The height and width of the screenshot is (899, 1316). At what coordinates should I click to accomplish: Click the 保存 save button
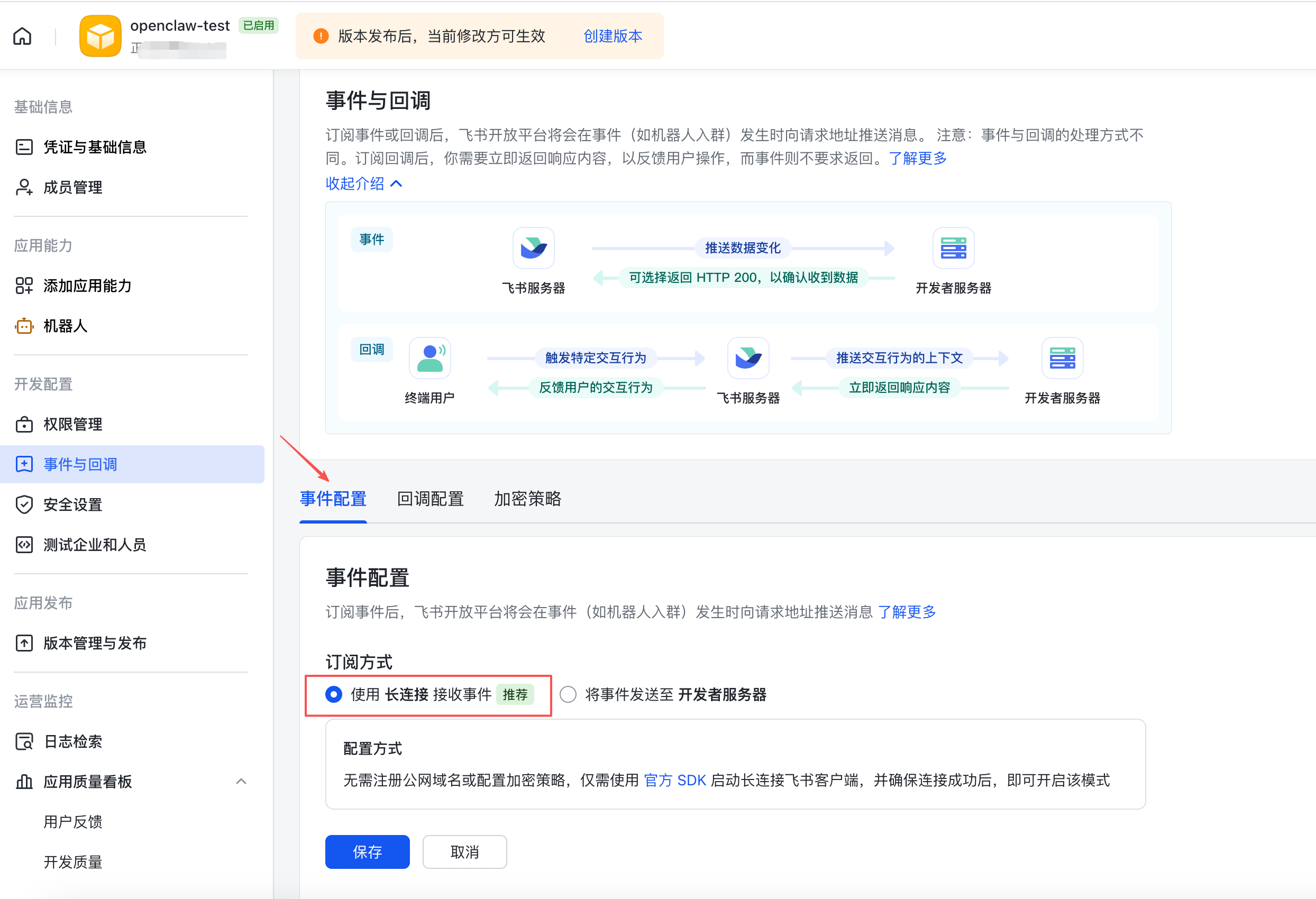(367, 851)
